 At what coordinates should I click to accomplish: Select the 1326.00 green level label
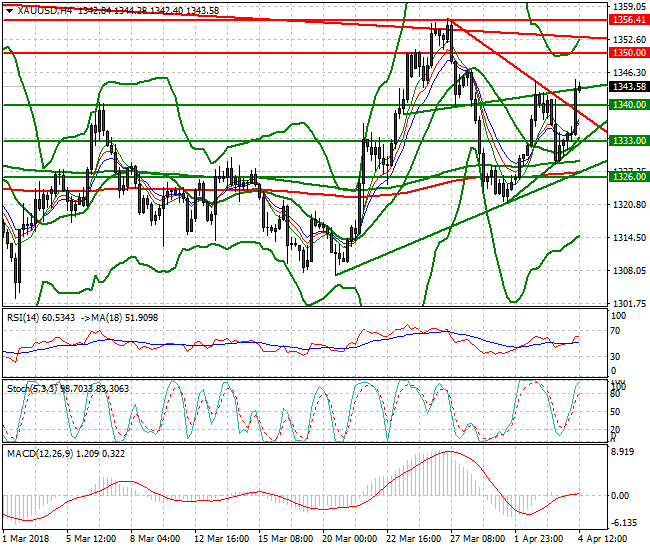click(629, 177)
